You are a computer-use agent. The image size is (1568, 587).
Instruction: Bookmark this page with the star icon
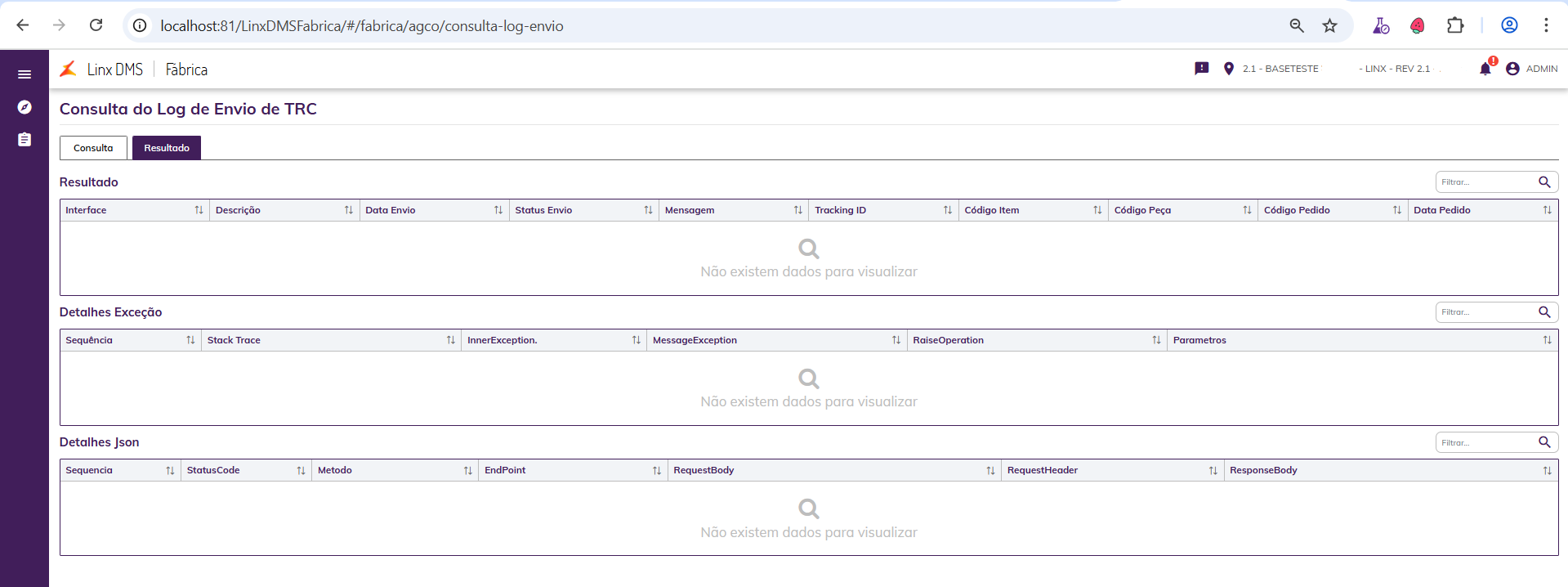[1330, 25]
